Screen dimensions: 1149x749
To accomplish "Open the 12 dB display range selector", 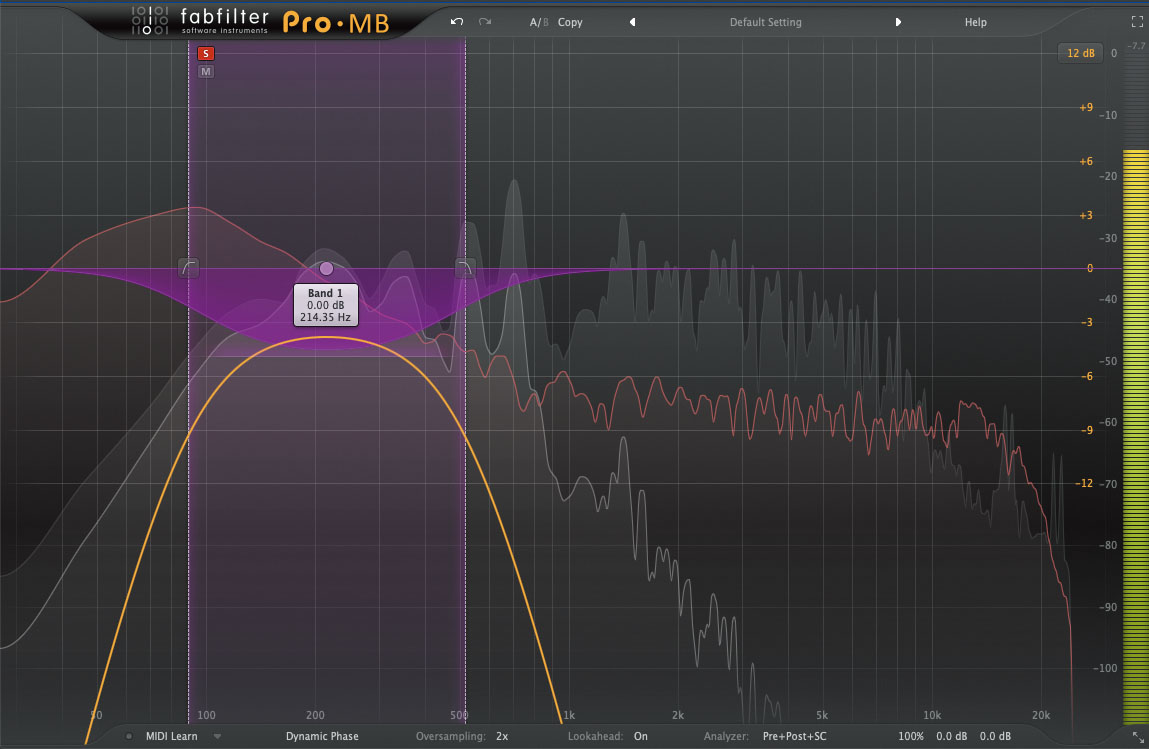I will click(1080, 53).
